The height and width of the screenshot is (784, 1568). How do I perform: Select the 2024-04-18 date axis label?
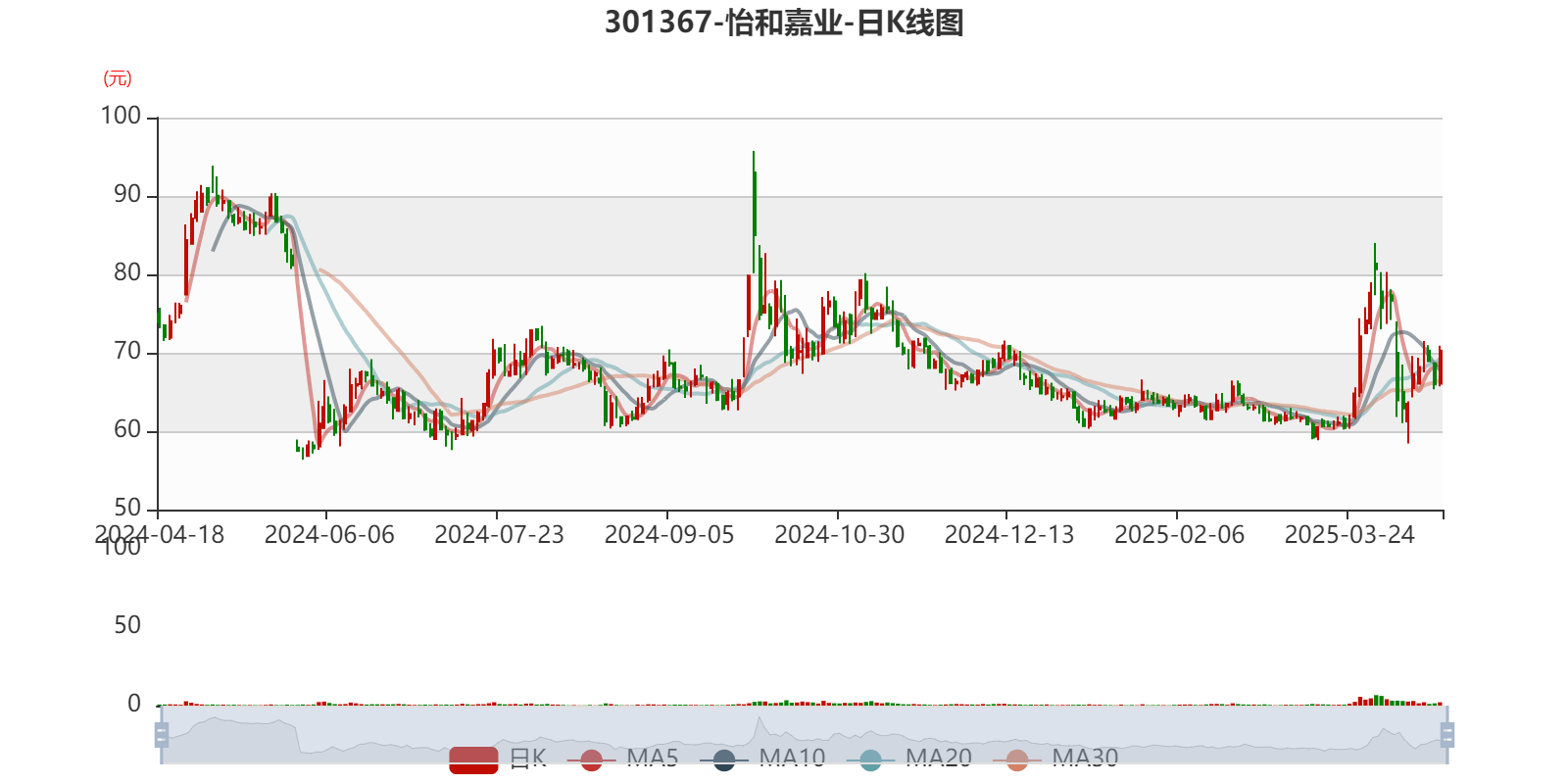point(159,534)
